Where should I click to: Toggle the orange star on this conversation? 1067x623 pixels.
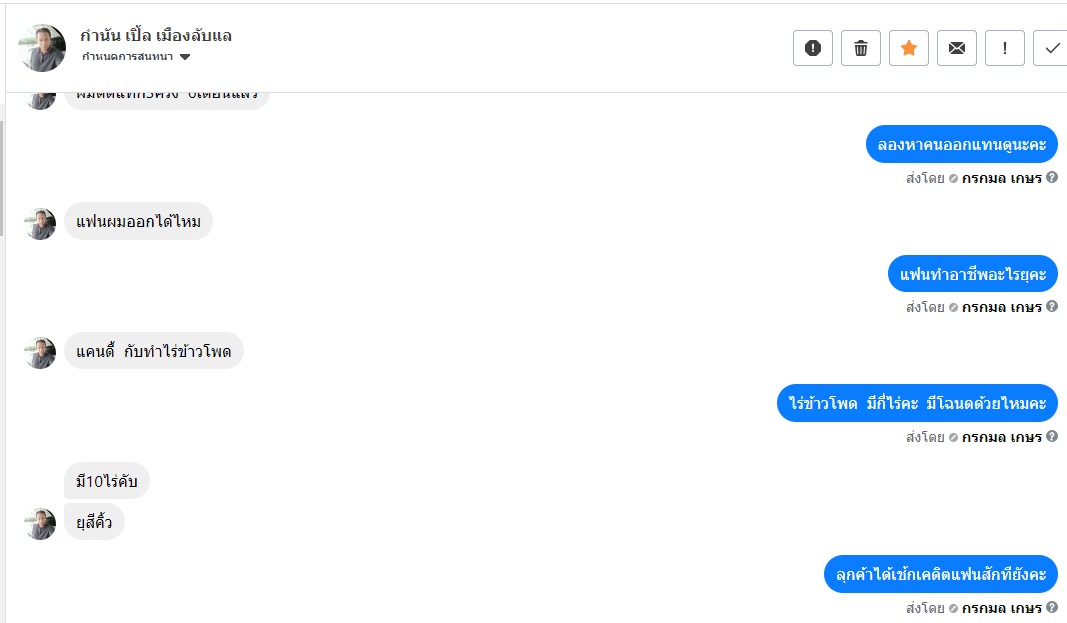pyautogui.click(x=908, y=48)
